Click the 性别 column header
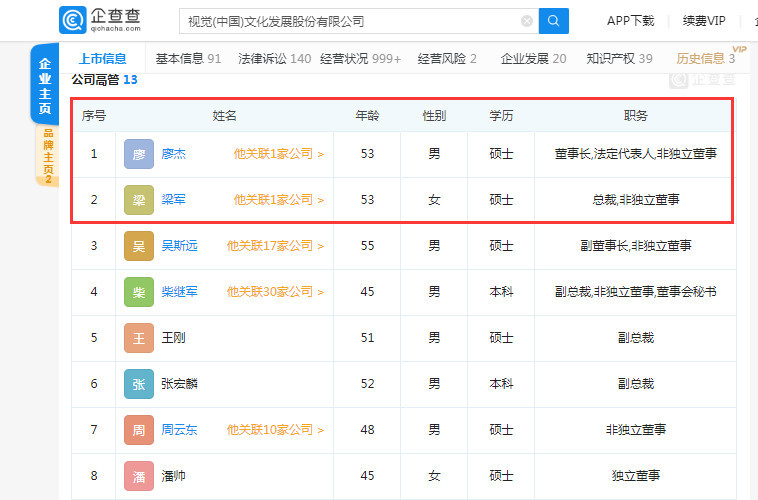Viewport: 758px width, 500px height. pos(434,116)
